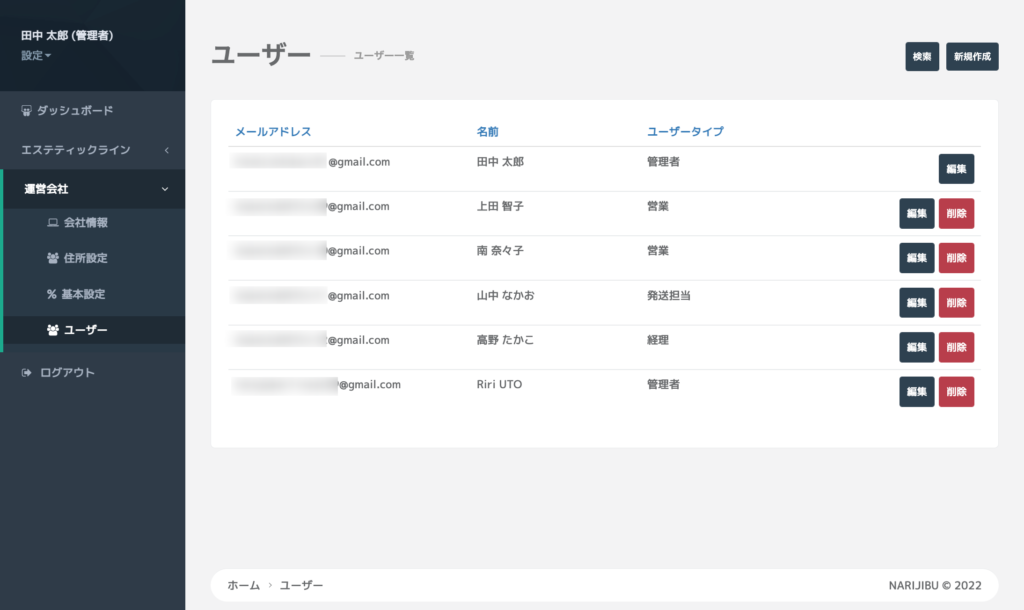
Task: Sort by メールアドレス column header
Action: pyautogui.click(x=273, y=132)
